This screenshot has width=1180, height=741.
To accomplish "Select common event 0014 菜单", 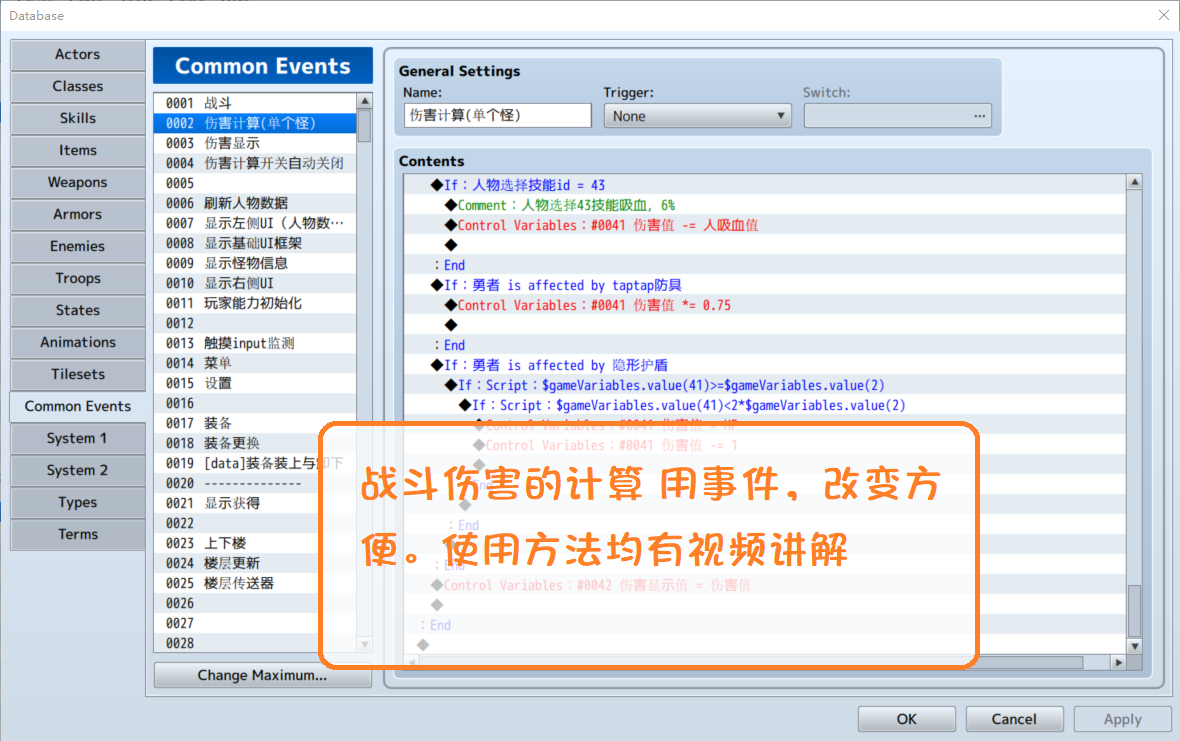I will tap(255, 363).
